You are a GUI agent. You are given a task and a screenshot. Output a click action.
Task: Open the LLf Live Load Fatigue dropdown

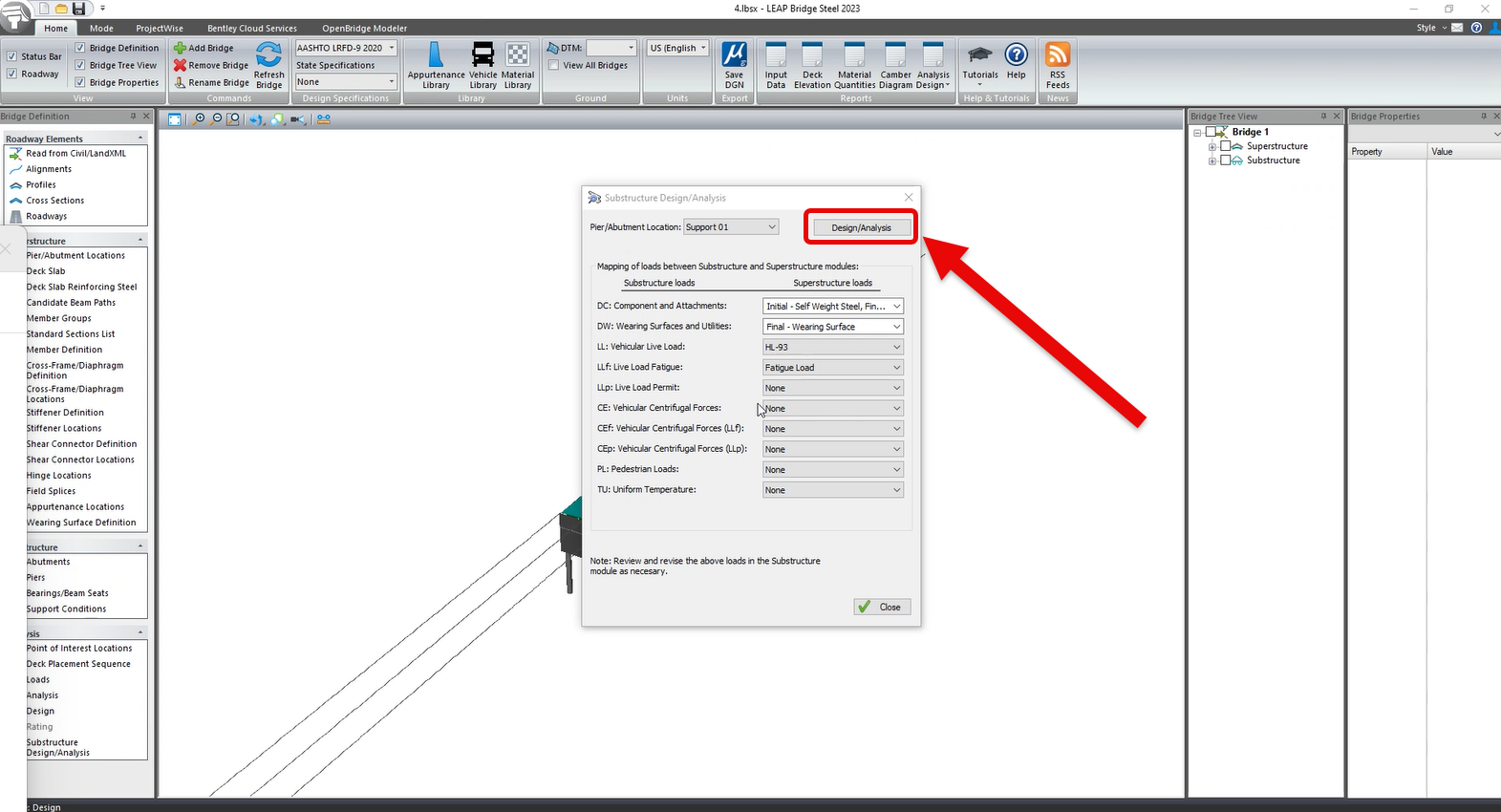click(x=833, y=368)
